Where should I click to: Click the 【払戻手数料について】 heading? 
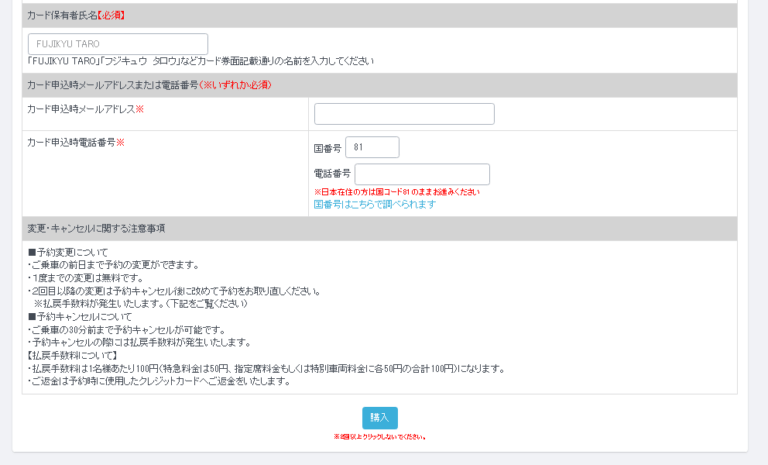point(73,355)
